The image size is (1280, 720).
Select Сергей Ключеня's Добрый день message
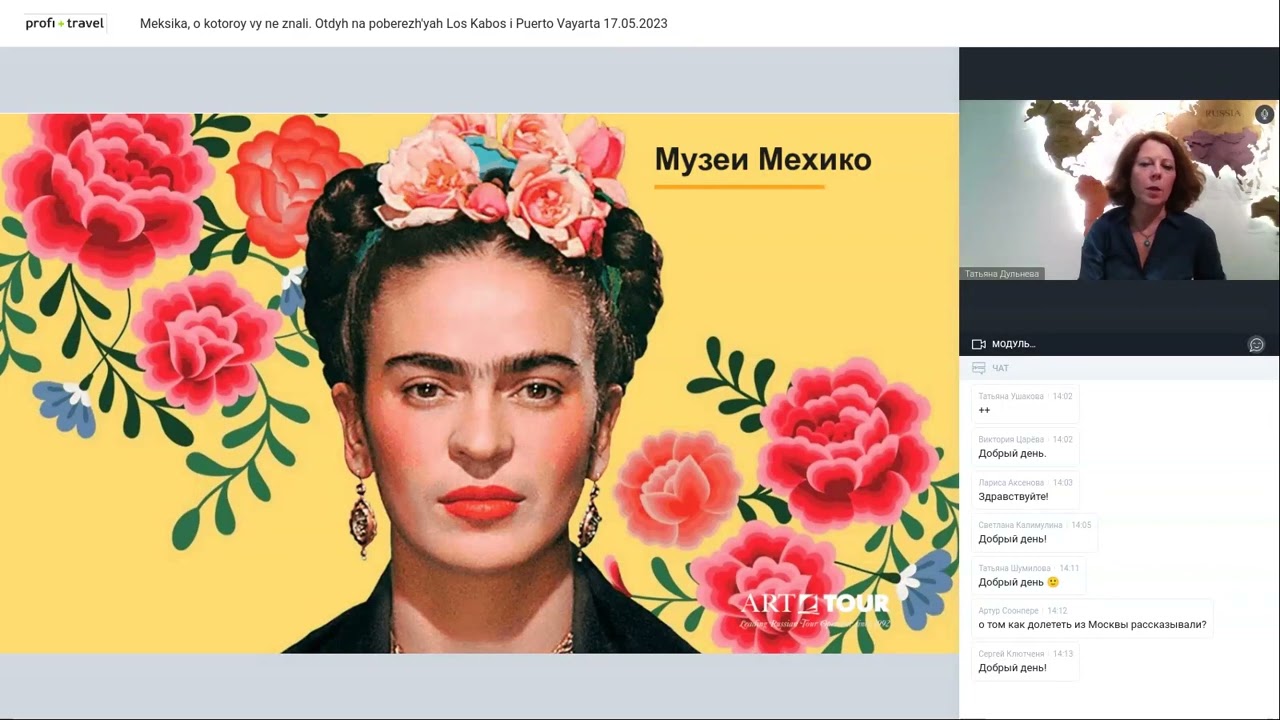click(1025, 661)
